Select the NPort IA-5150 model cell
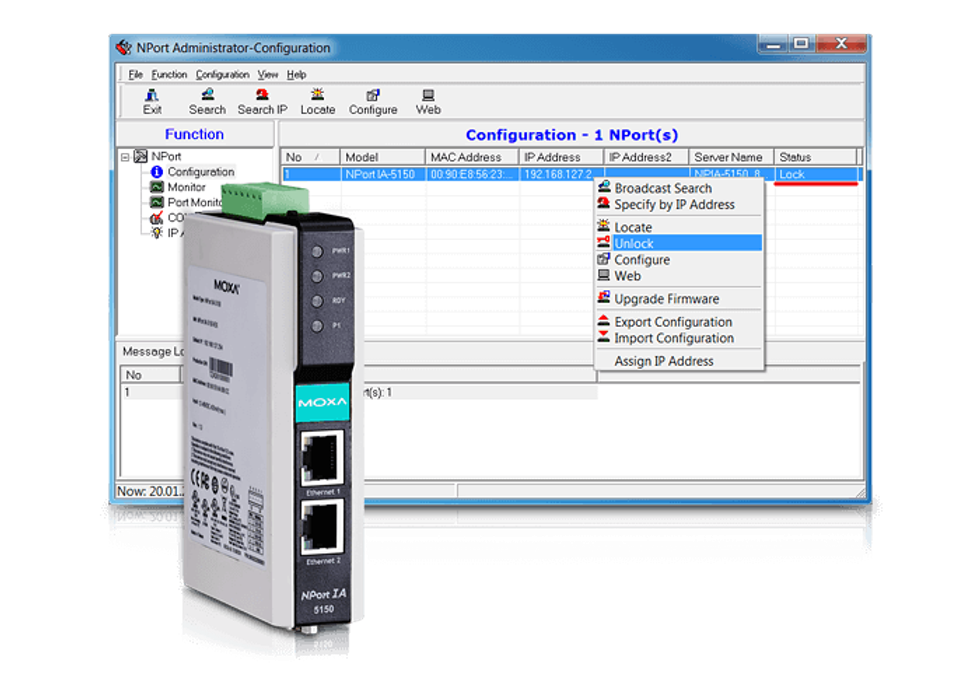 [x=382, y=174]
